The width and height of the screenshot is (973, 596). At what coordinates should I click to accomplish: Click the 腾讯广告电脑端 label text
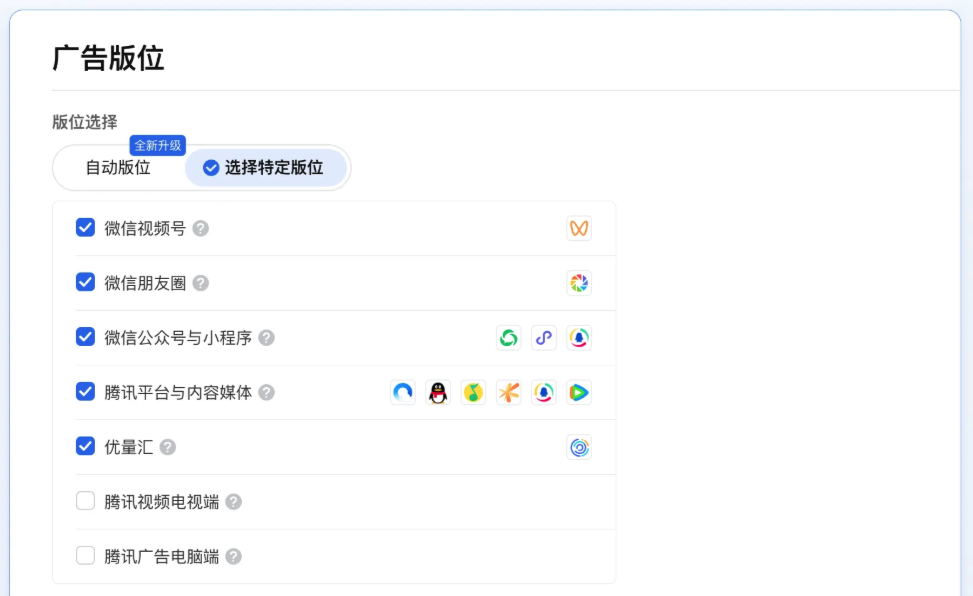coord(161,556)
